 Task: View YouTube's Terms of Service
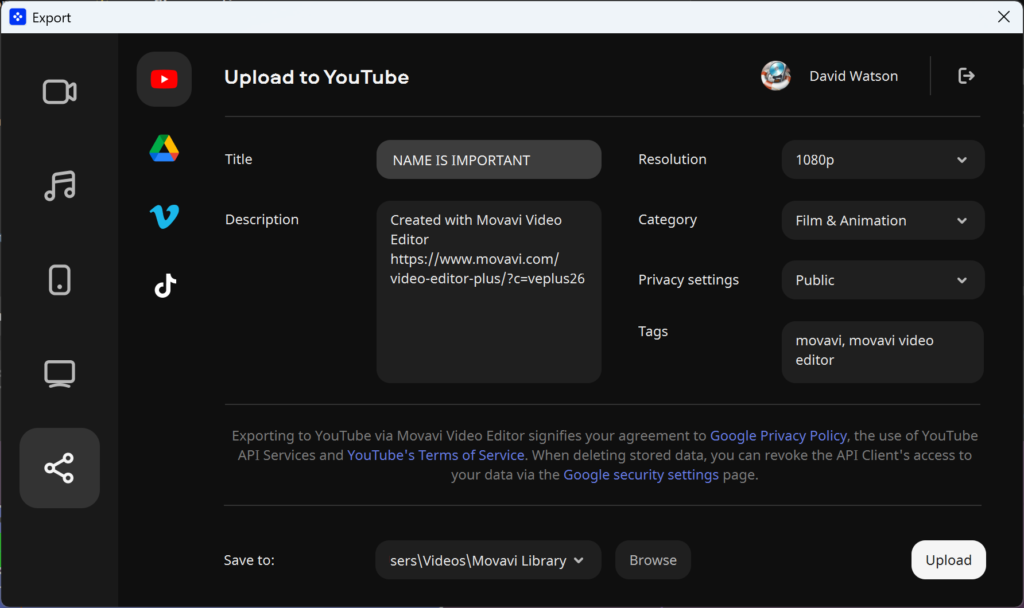[436, 454]
